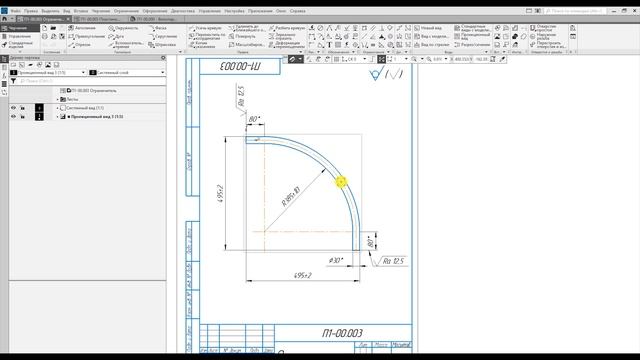Expand the Системный вид tree node
This screenshot has width=640, height=360.
click(x=58, y=108)
